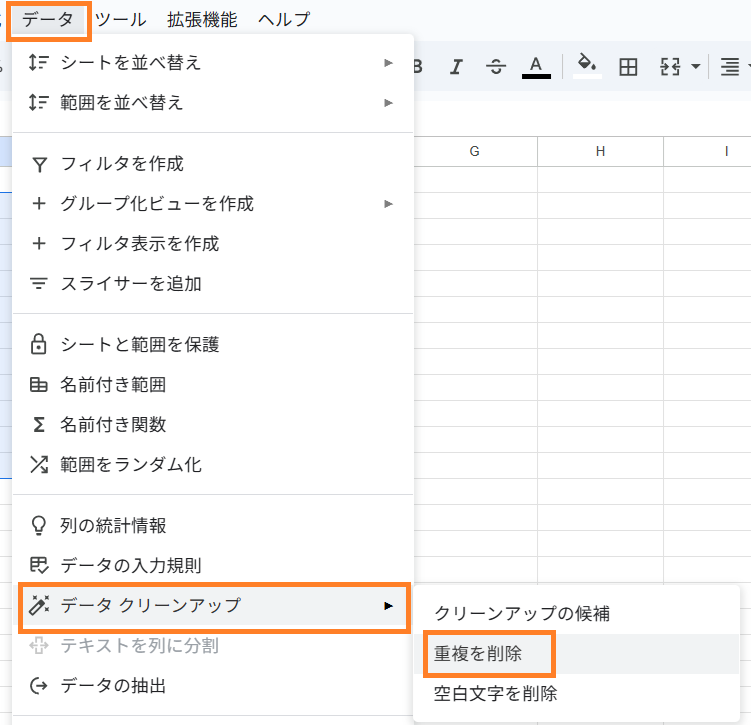The width and height of the screenshot is (751, 725).
Task: Expand 範囲を並べ替え submenu arrow
Action: pos(388,102)
